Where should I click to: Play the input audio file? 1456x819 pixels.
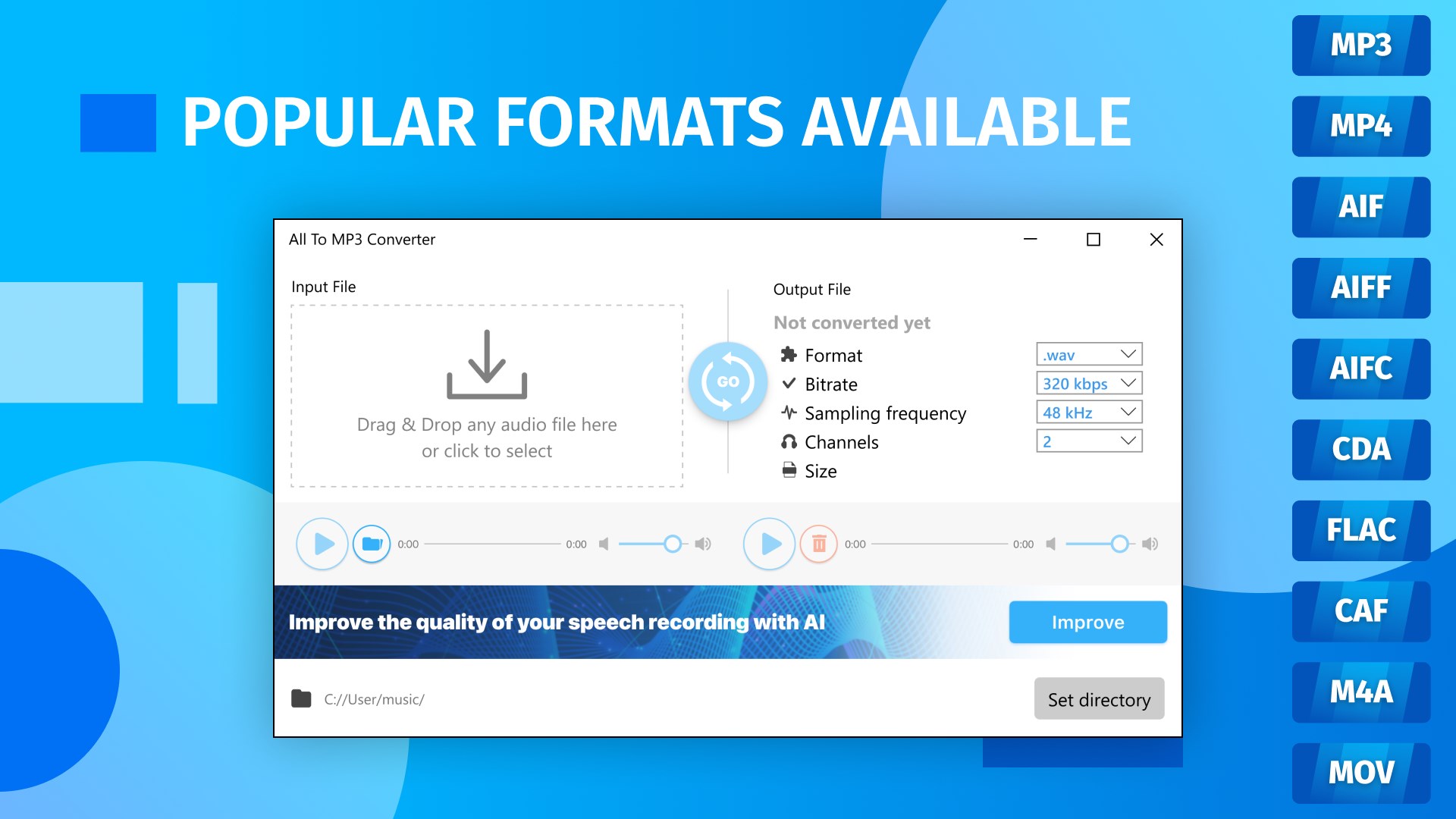click(x=322, y=544)
